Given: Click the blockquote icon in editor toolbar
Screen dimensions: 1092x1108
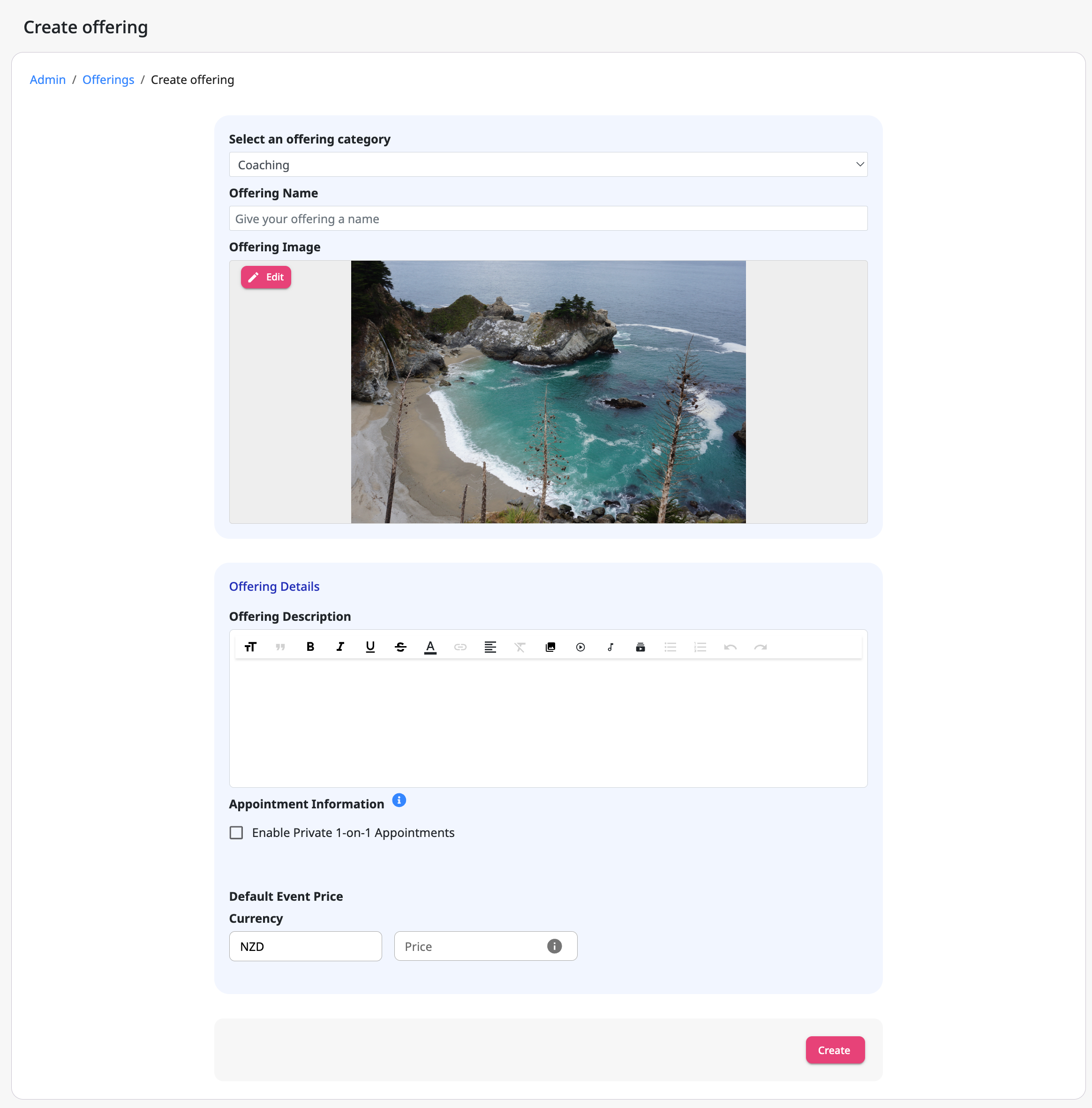Looking at the screenshot, I should [280, 647].
